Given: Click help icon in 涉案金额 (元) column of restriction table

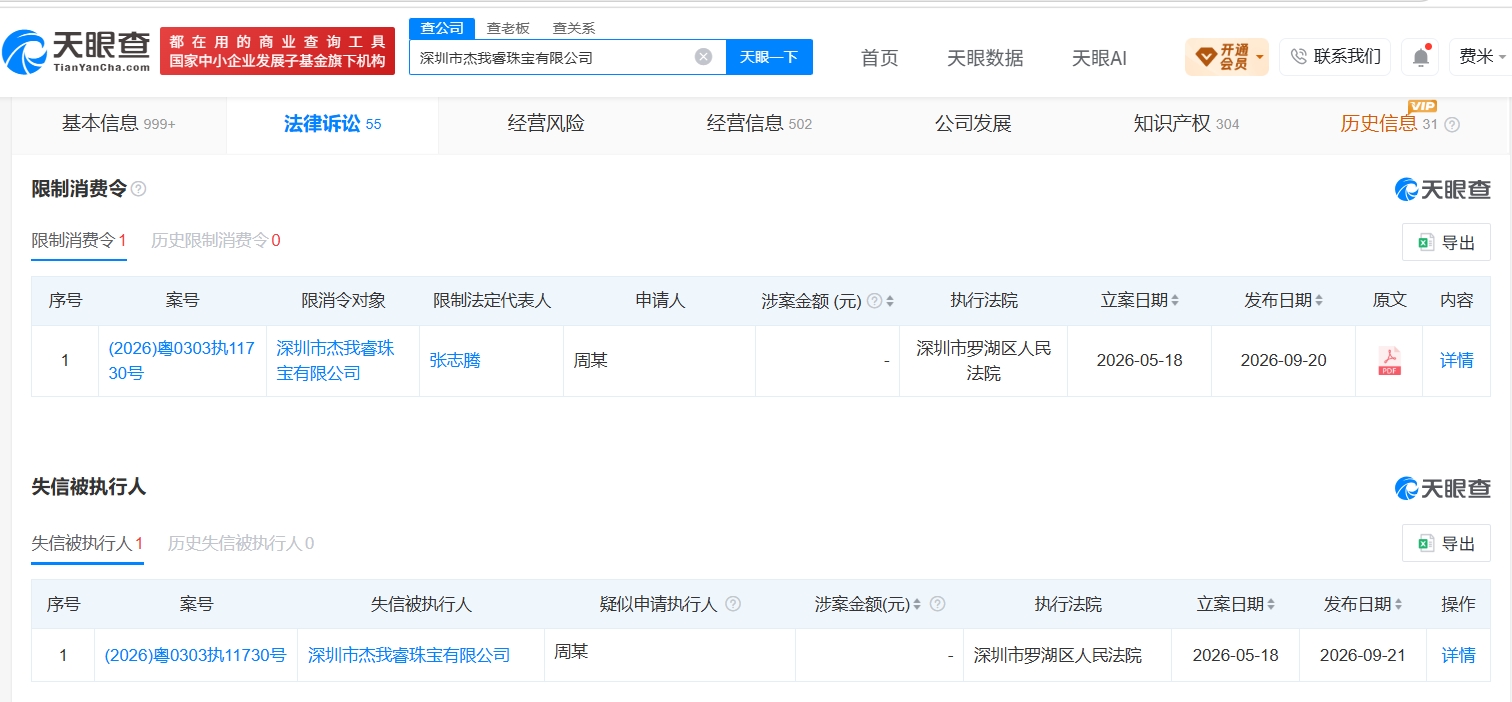Looking at the screenshot, I should tap(874, 301).
